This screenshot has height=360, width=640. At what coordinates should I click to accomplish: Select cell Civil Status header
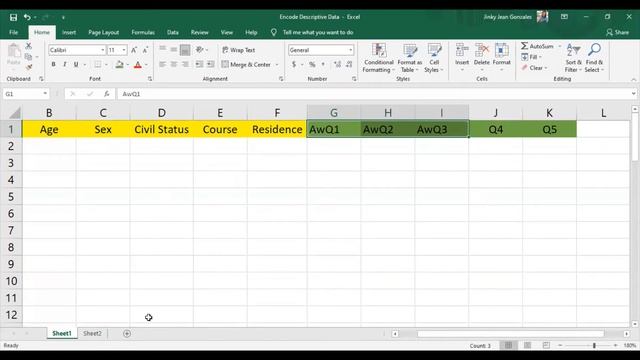click(x=162, y=129)
